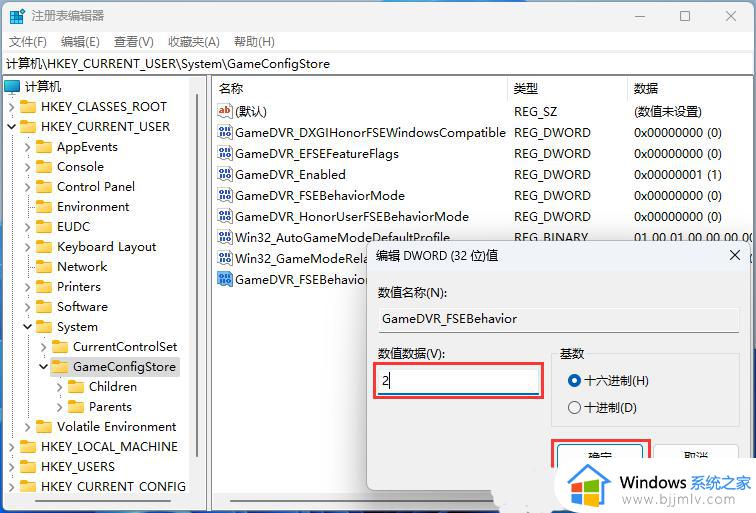The width and height of the screenshot is (756, 513).
Task: Select the System key label
Action: tap(77, 327)
